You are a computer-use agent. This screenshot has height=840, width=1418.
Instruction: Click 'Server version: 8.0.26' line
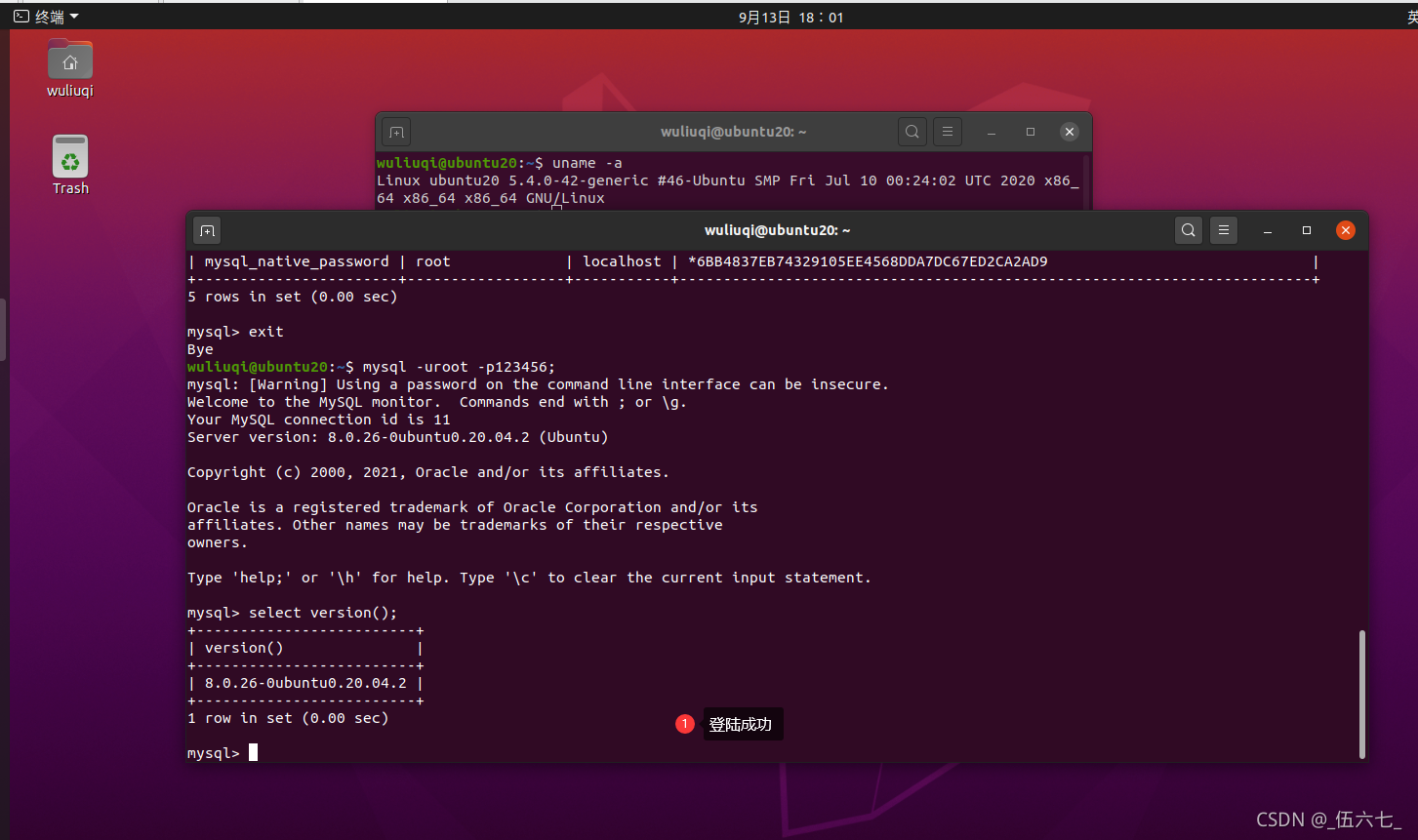coord(398,437)
